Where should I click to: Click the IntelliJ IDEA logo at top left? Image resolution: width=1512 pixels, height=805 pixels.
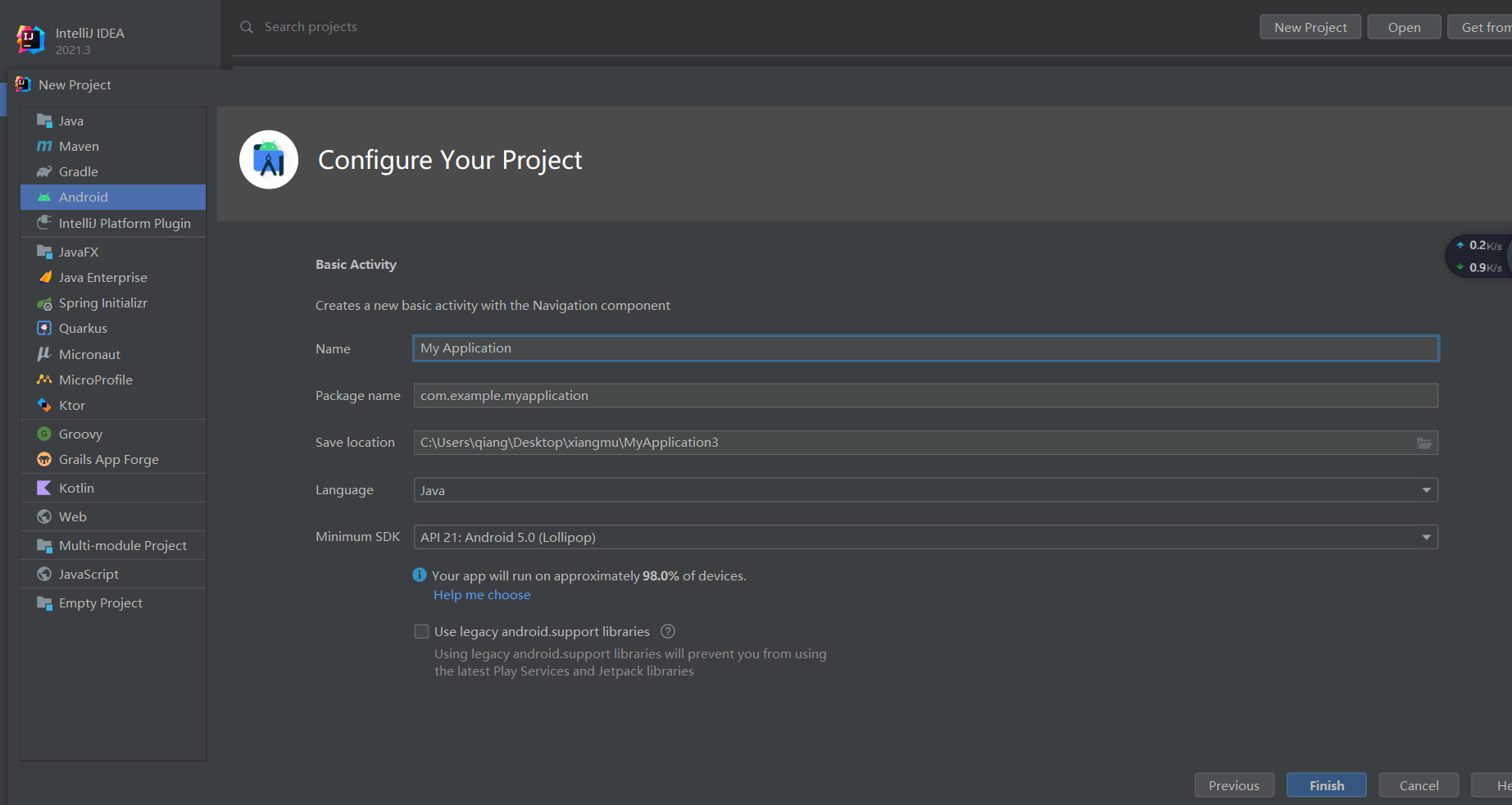pyautogui.click(x=30, y=39)
